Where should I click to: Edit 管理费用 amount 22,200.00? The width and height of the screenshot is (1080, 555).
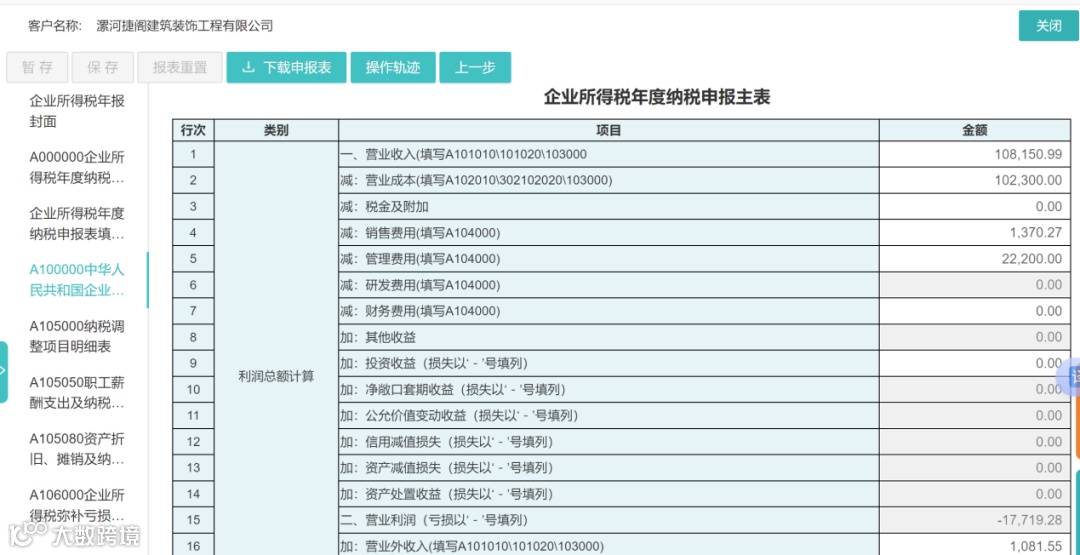pyautogui.click(x=975, y=259)
